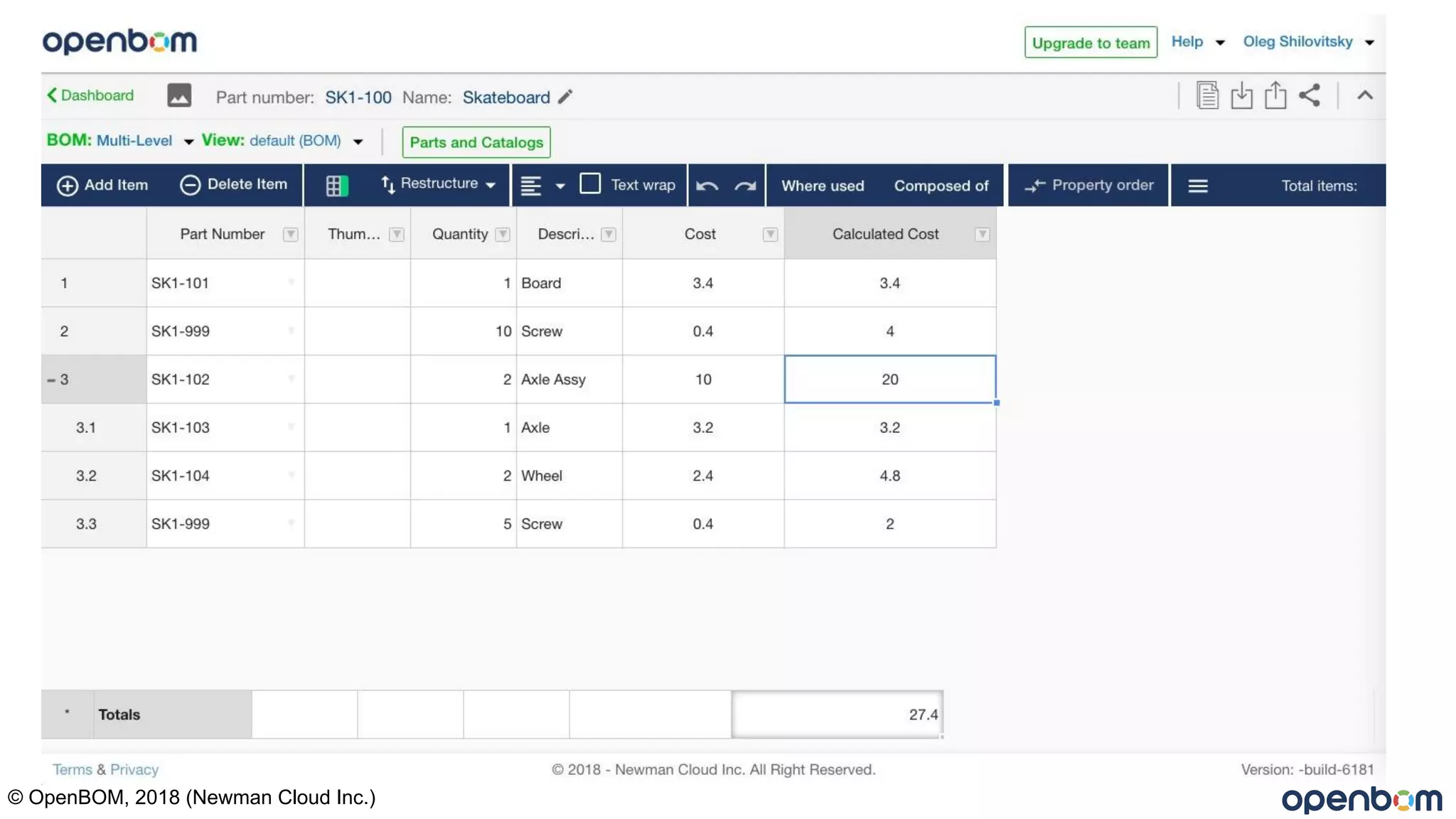Open the alignment dropdown arrow

560,186
